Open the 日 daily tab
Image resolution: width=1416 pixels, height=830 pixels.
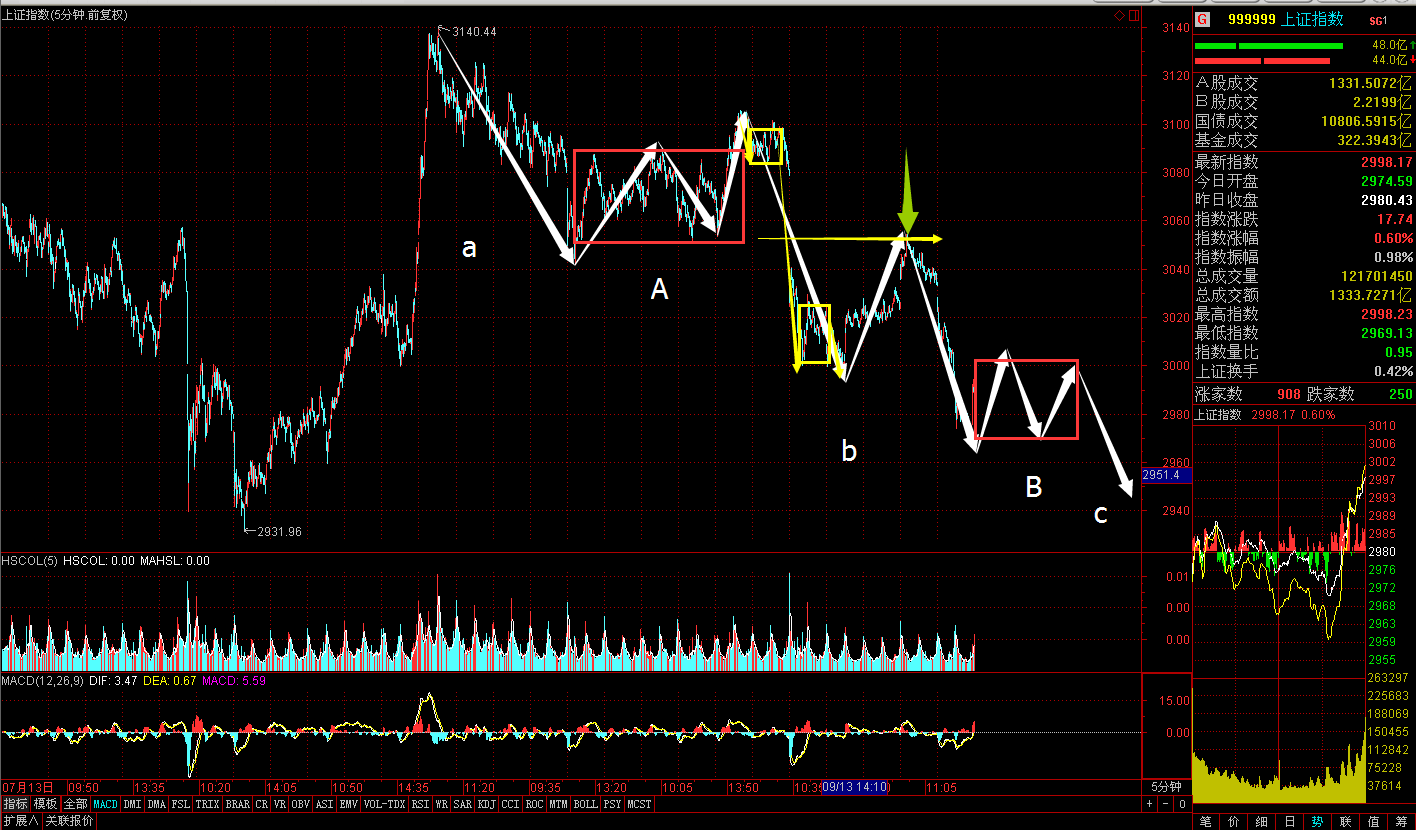[1290, 821]
